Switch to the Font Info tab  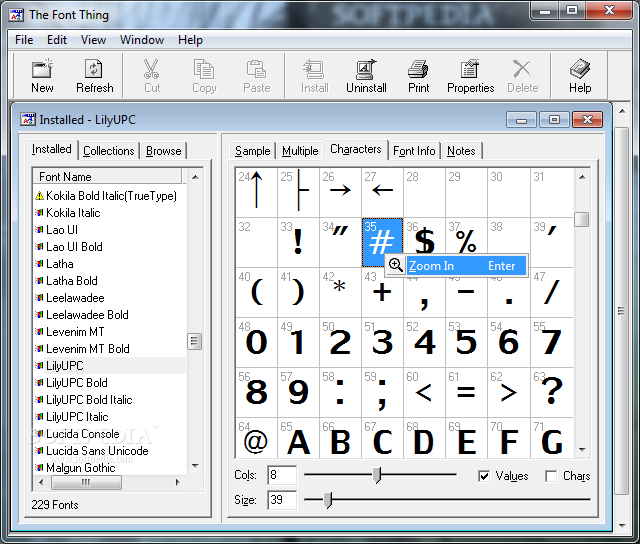[x=414, y=151]
